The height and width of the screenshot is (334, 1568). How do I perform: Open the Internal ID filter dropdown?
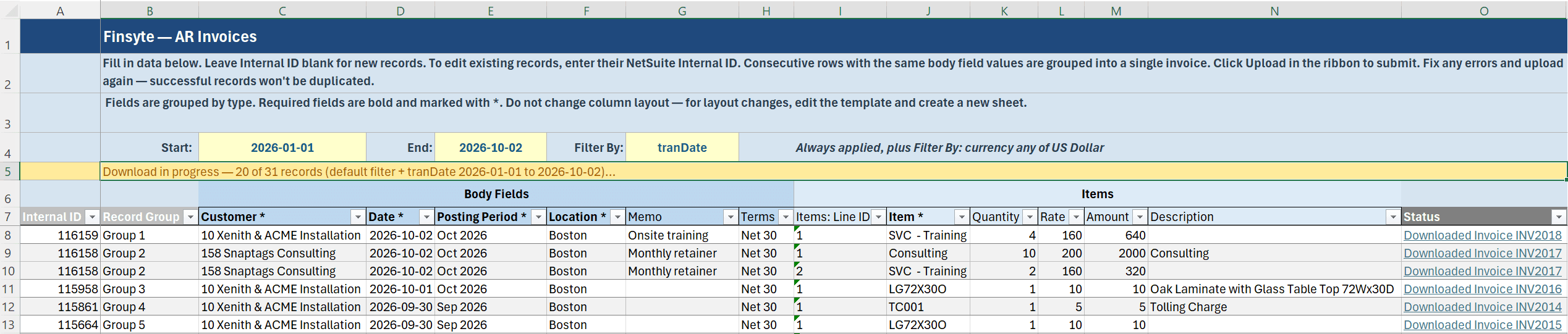click(x=92, y=217)
